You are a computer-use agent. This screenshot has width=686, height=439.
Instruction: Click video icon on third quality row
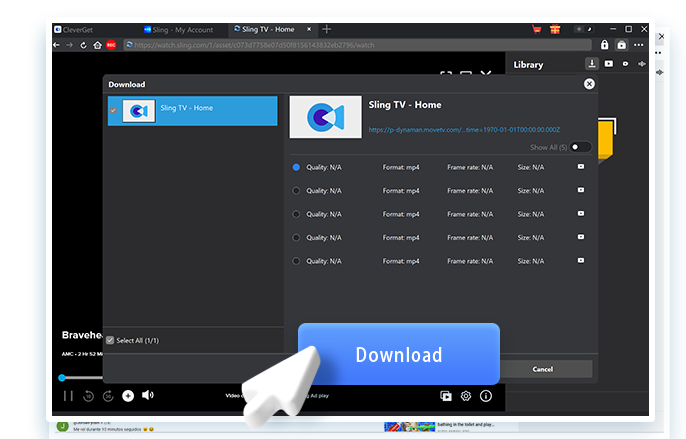coord(581,214)
